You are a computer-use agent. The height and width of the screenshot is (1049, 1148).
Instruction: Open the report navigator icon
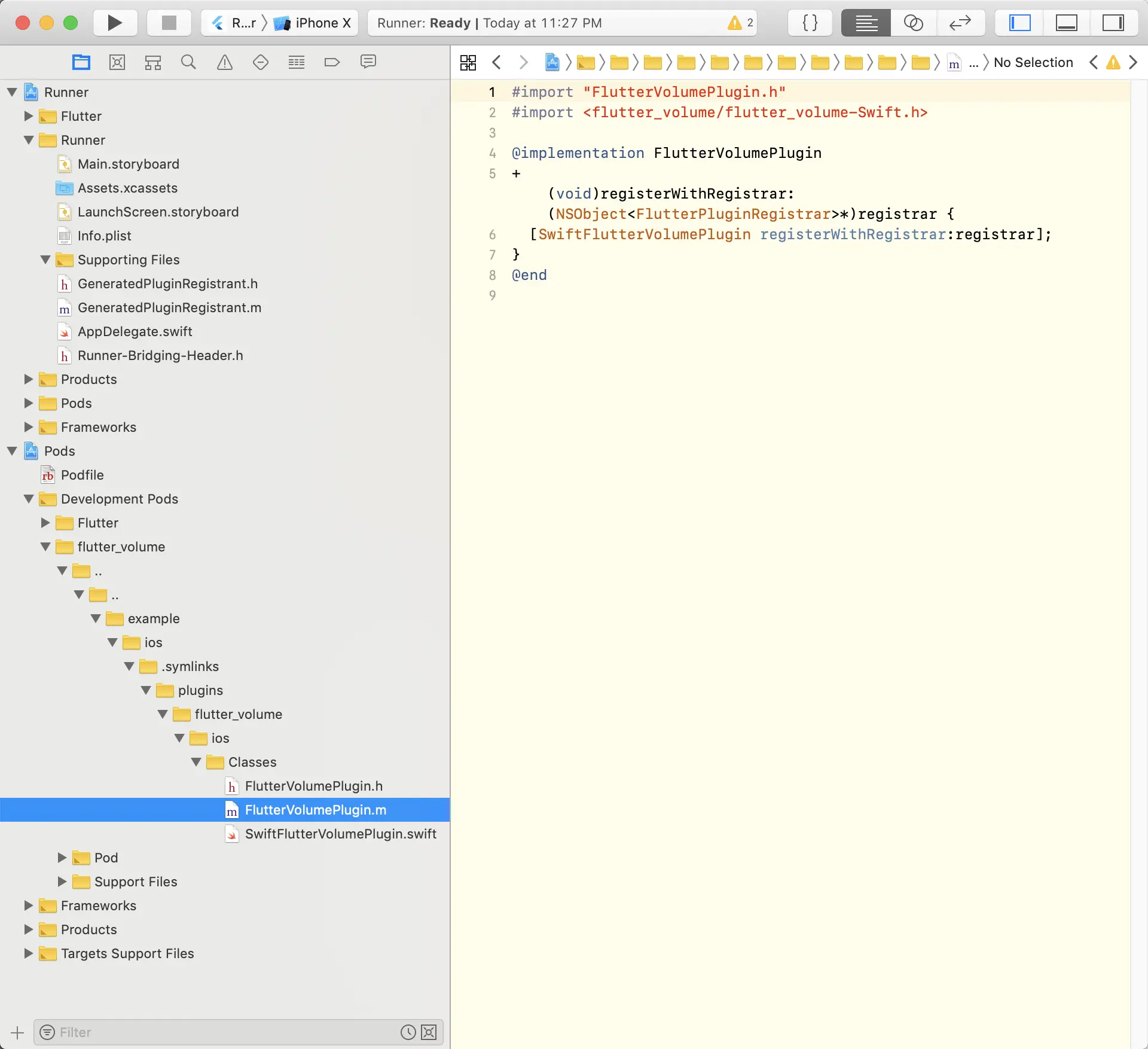(x=368, y=62)
